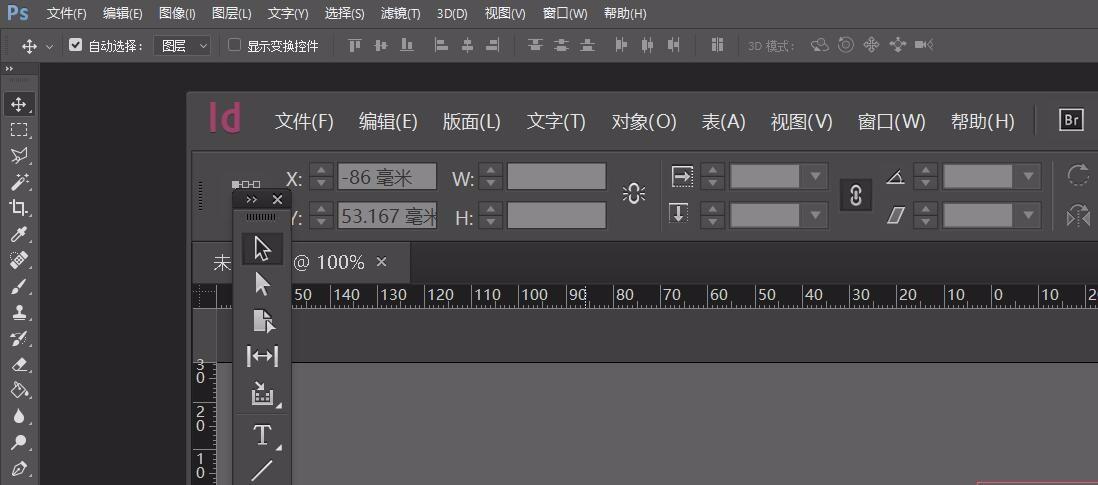Select the Crop tool
This screenshot has height=485, width=1098.
(x=19, y=208)
